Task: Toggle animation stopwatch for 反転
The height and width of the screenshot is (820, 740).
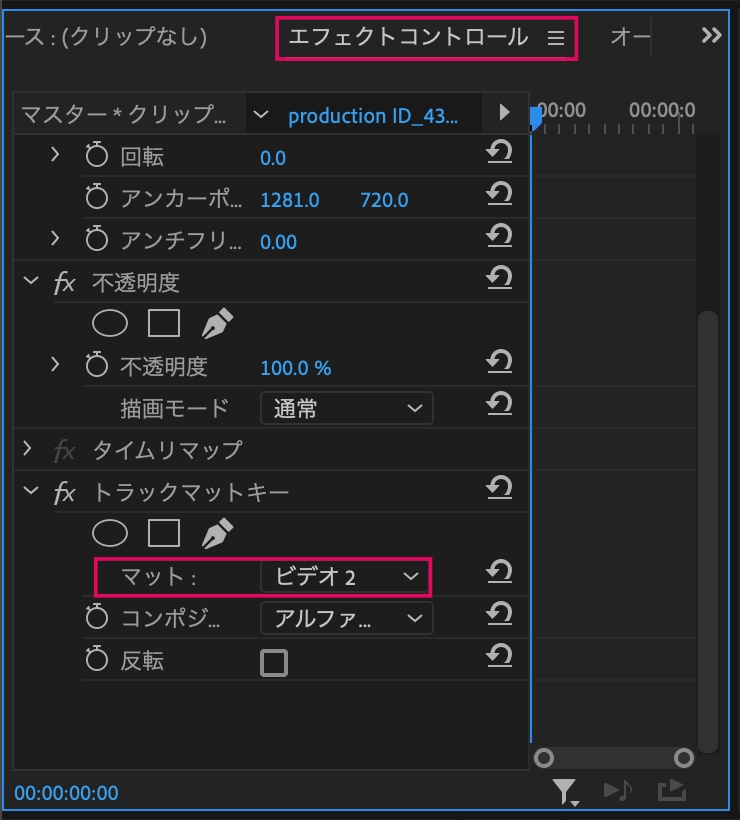Action: [x=97, y=658]
